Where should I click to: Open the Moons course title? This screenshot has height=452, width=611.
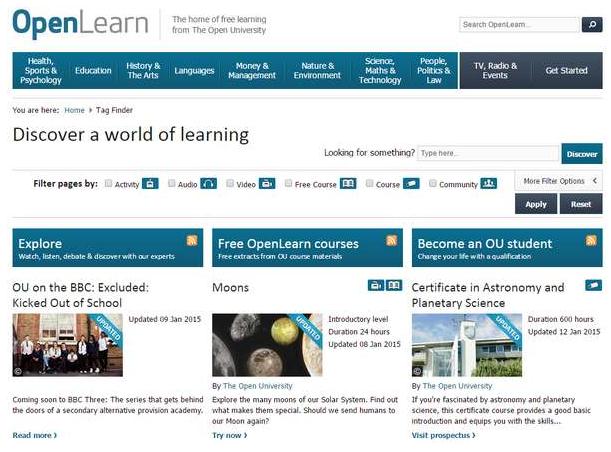pyautogui.click(x=230, y=288)
